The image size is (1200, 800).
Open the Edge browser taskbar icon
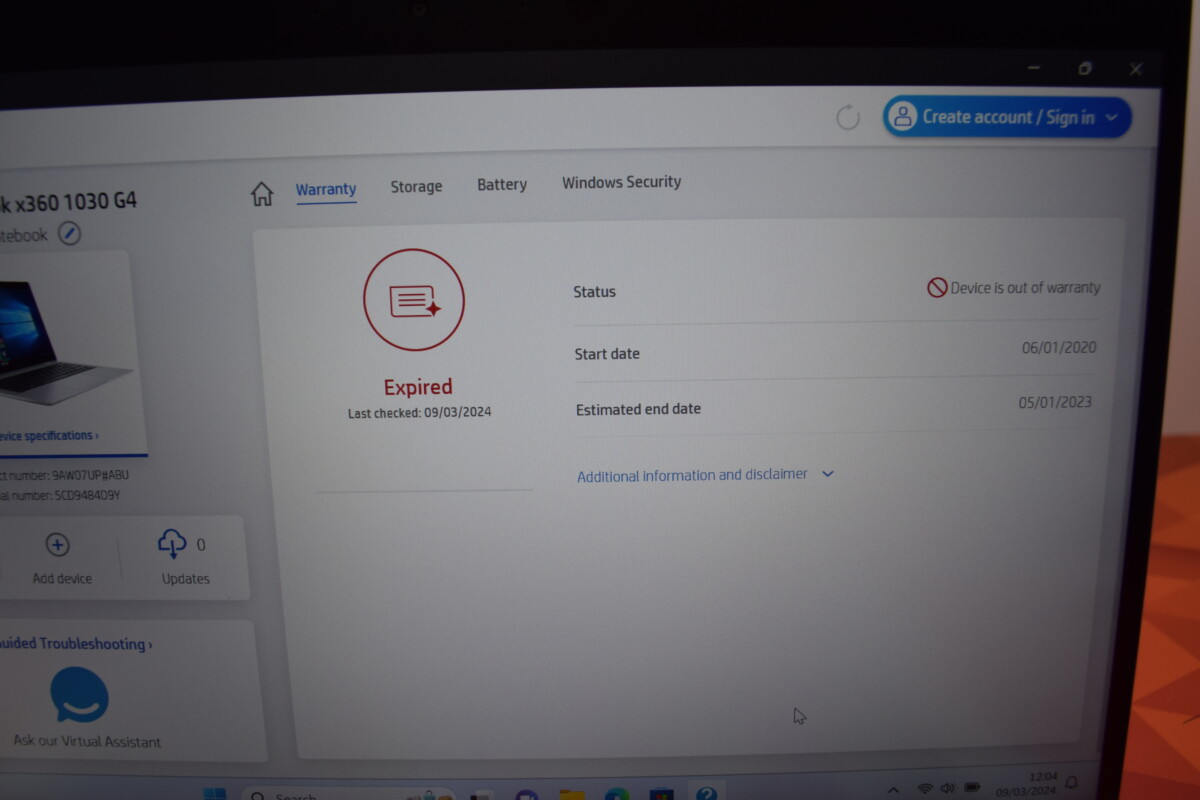click(x=617, y=795)
